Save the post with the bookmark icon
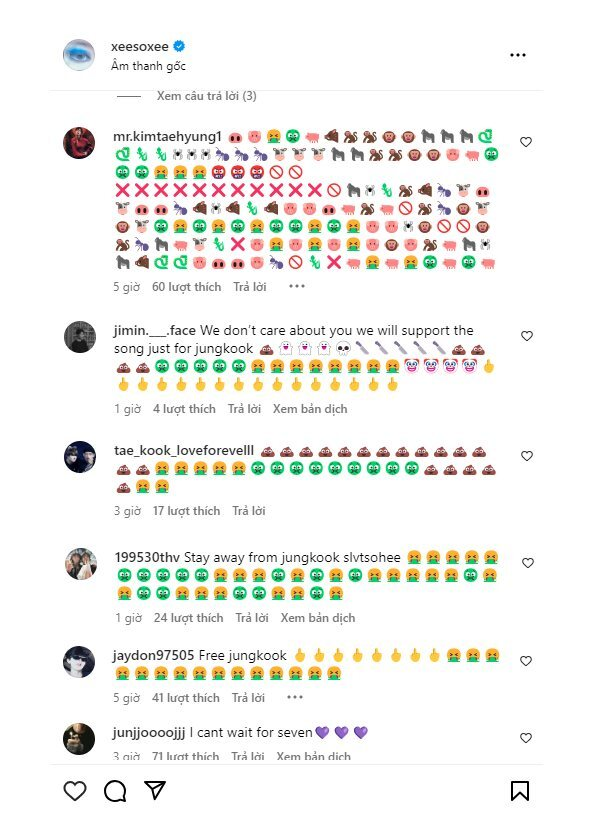This screenshot has width=597, height=834. pyautogui.click(x=520, y=791)
